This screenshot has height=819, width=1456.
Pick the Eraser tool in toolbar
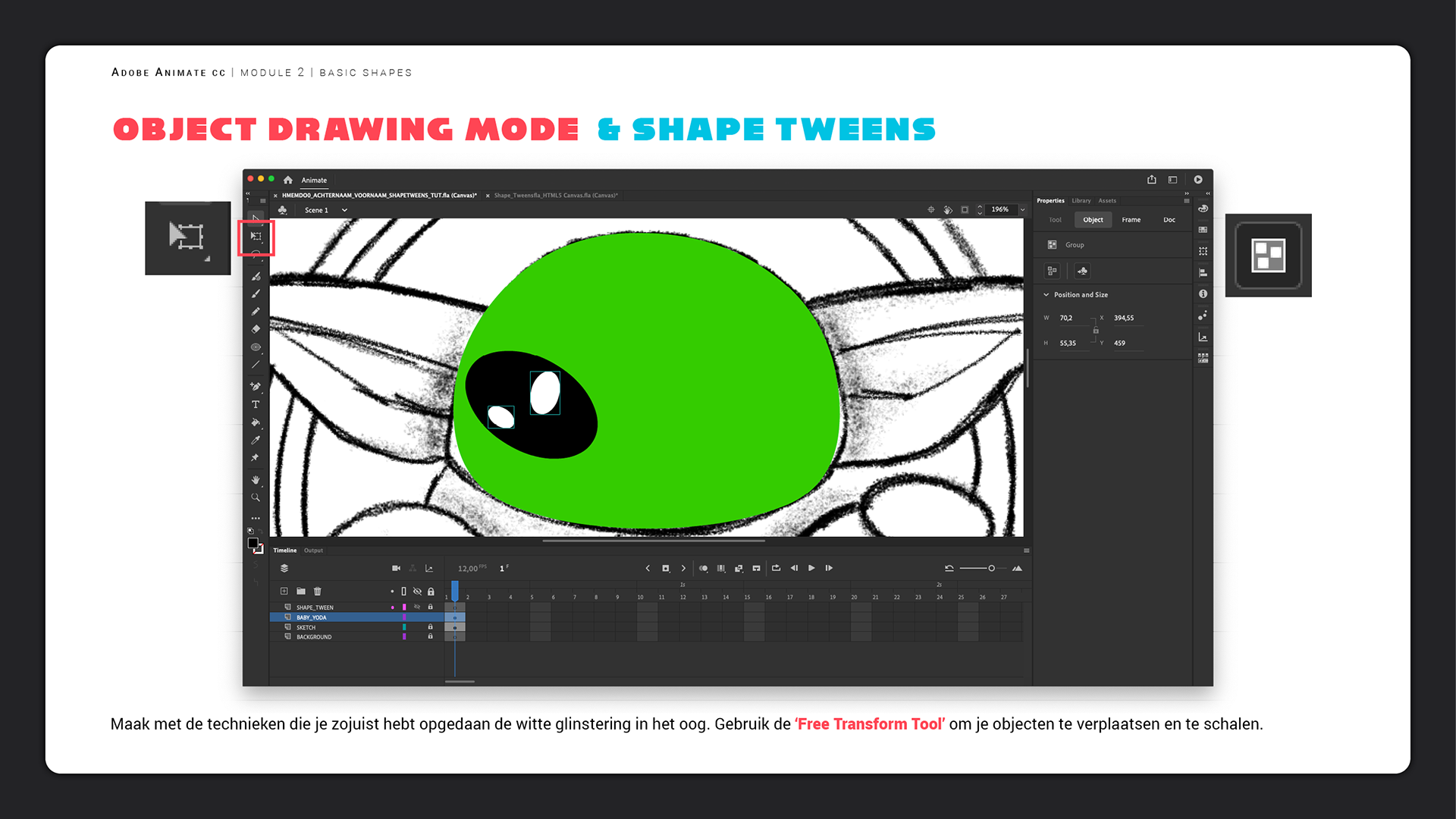[x=256, y=329]
